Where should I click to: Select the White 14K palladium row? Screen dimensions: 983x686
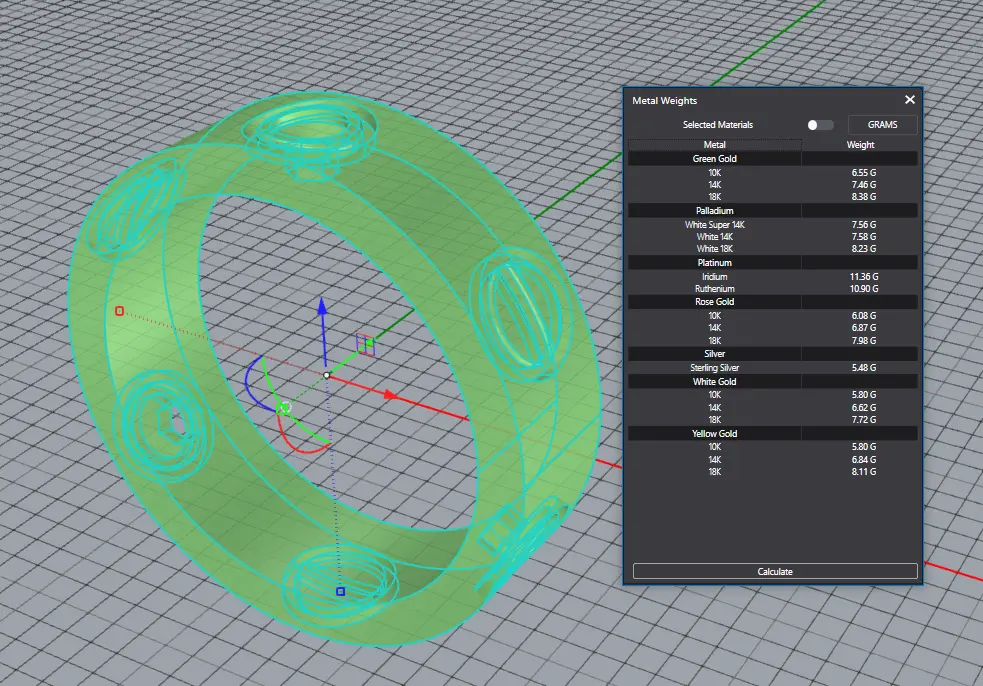[x=773, y=236]
